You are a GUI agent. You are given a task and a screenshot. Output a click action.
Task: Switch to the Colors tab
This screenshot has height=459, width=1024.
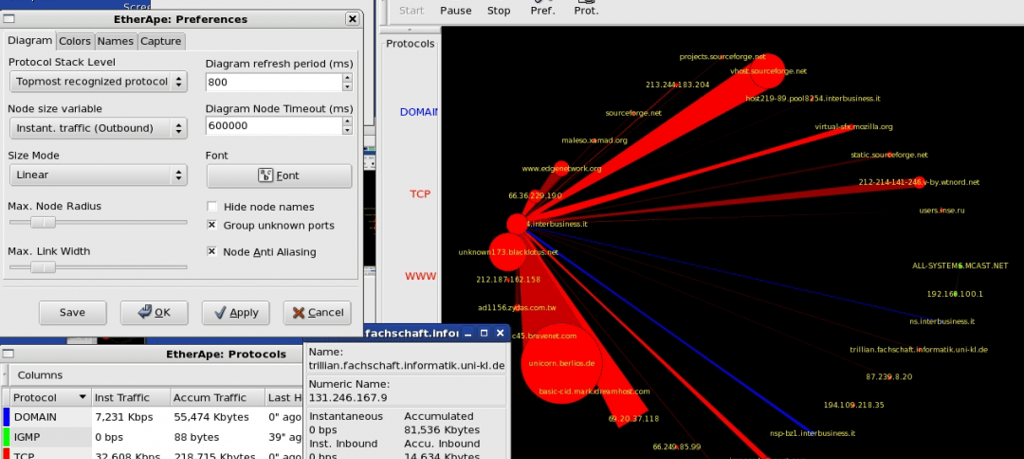click(x=75, y=41)
